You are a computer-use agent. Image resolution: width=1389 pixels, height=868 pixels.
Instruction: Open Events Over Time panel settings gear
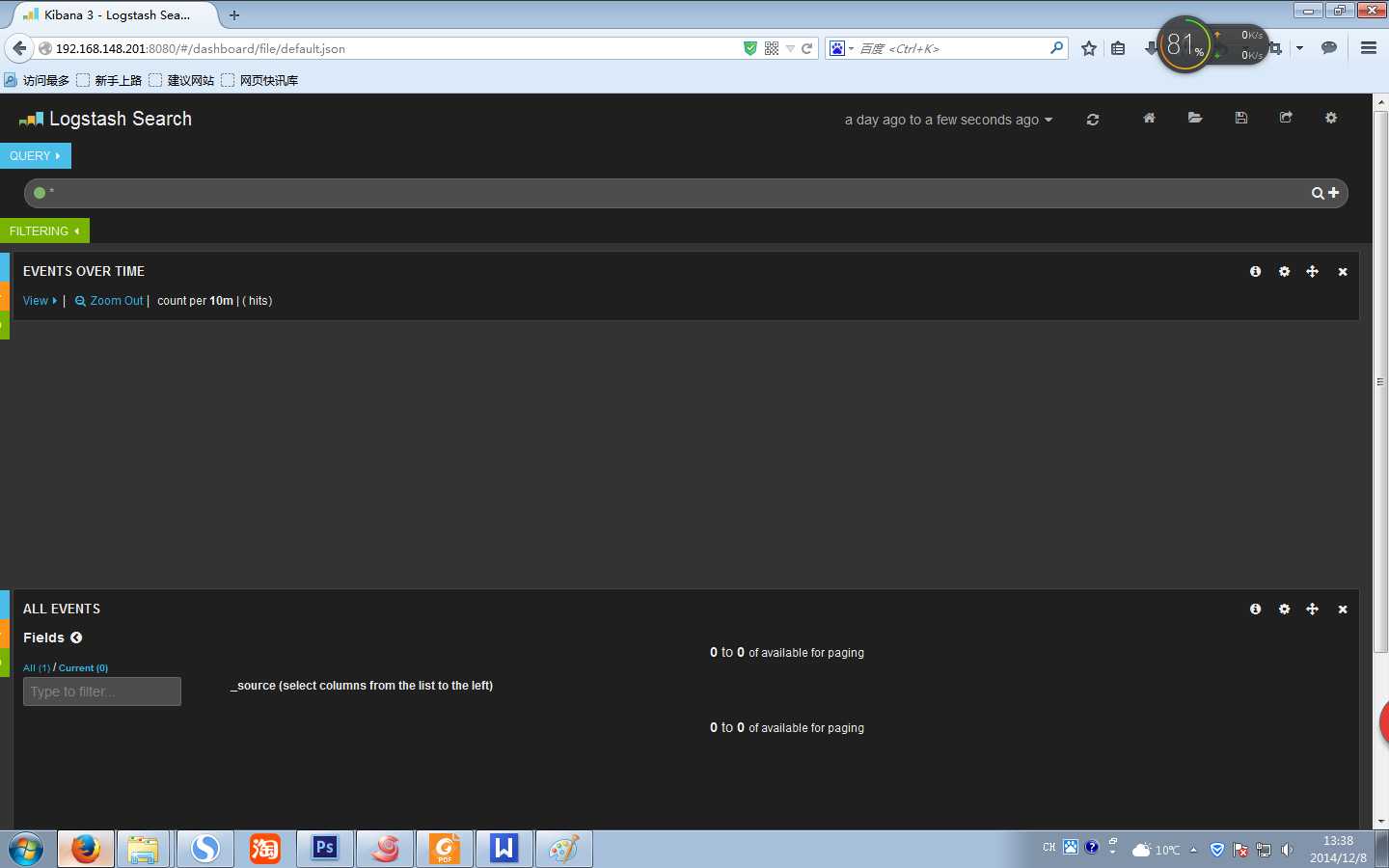(1284, 272)
